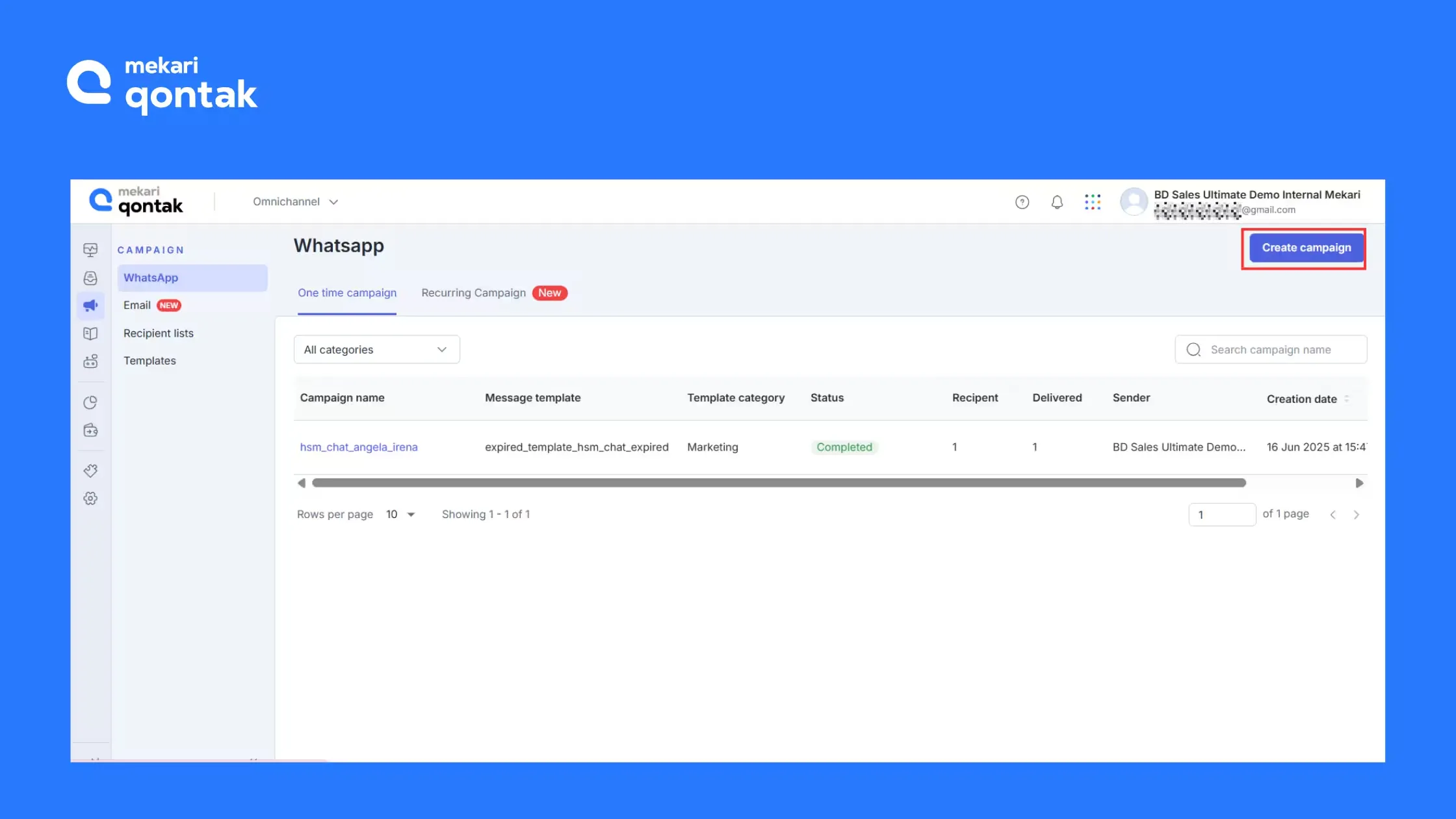Image resolution: width=1456 pixels, height=819 pixels.
Task: Expand the rows per page selector
Action: [x=401, y=514]
